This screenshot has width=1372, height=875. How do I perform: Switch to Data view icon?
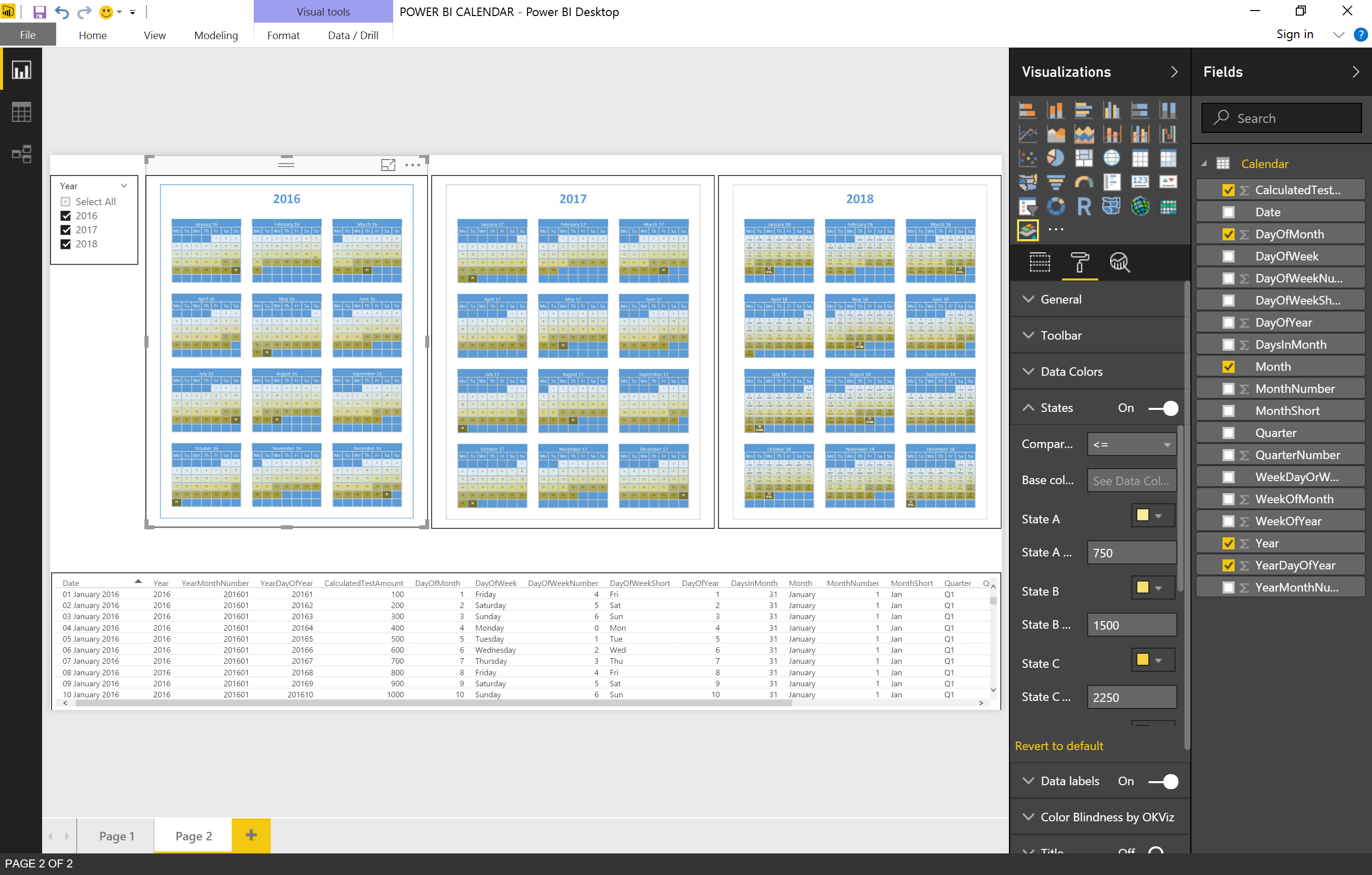coord(22,112)
